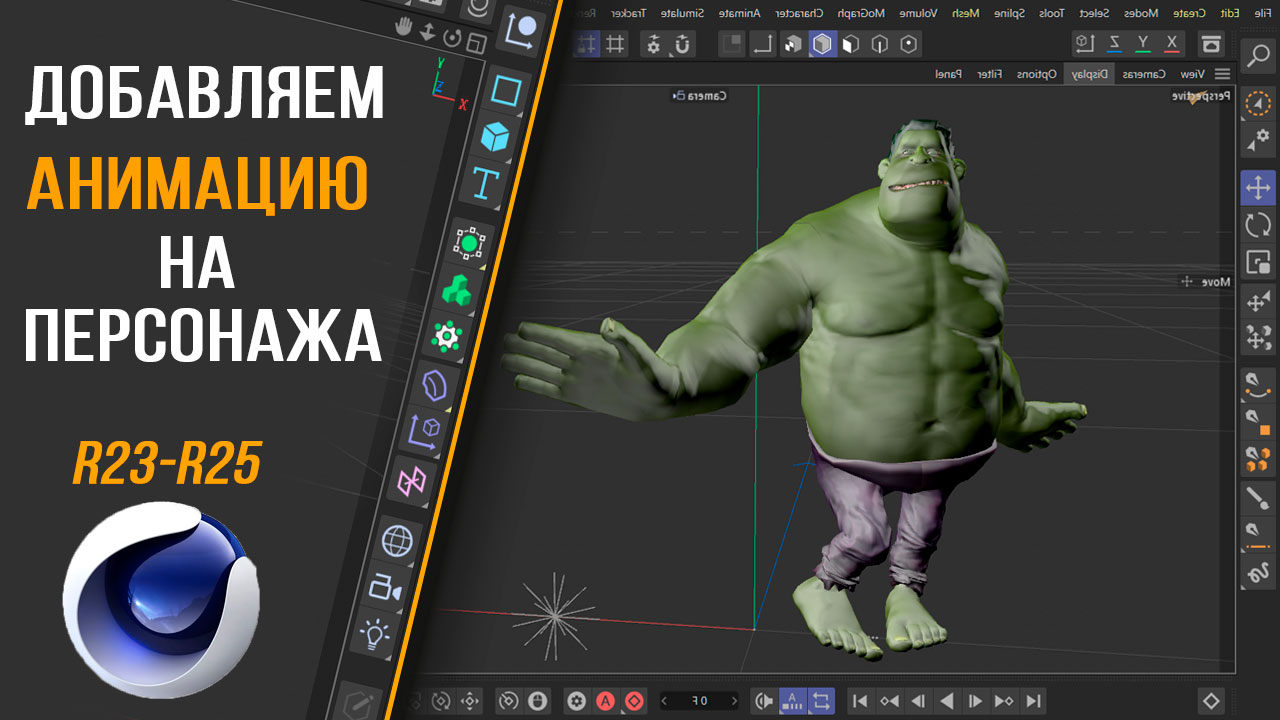
Task: Add a Symmetry object from palette
Action: 411,482
